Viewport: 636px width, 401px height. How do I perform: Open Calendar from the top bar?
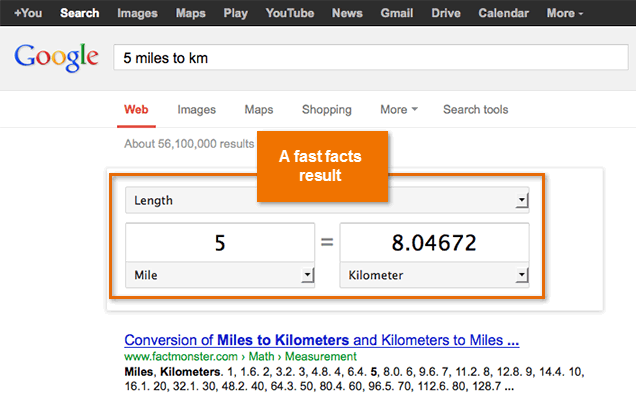(503, 13)
